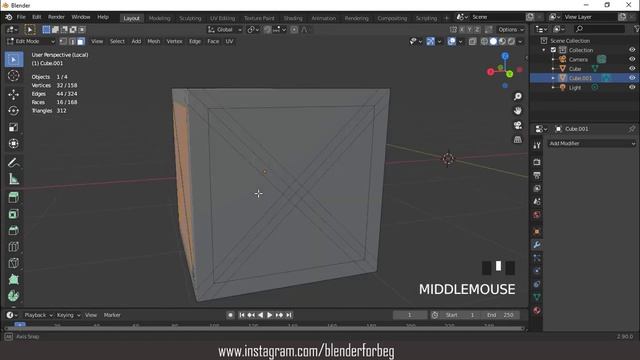640x360 pixels.
Task: Toggle Collection checkbox in outliner
Action: 553,50
